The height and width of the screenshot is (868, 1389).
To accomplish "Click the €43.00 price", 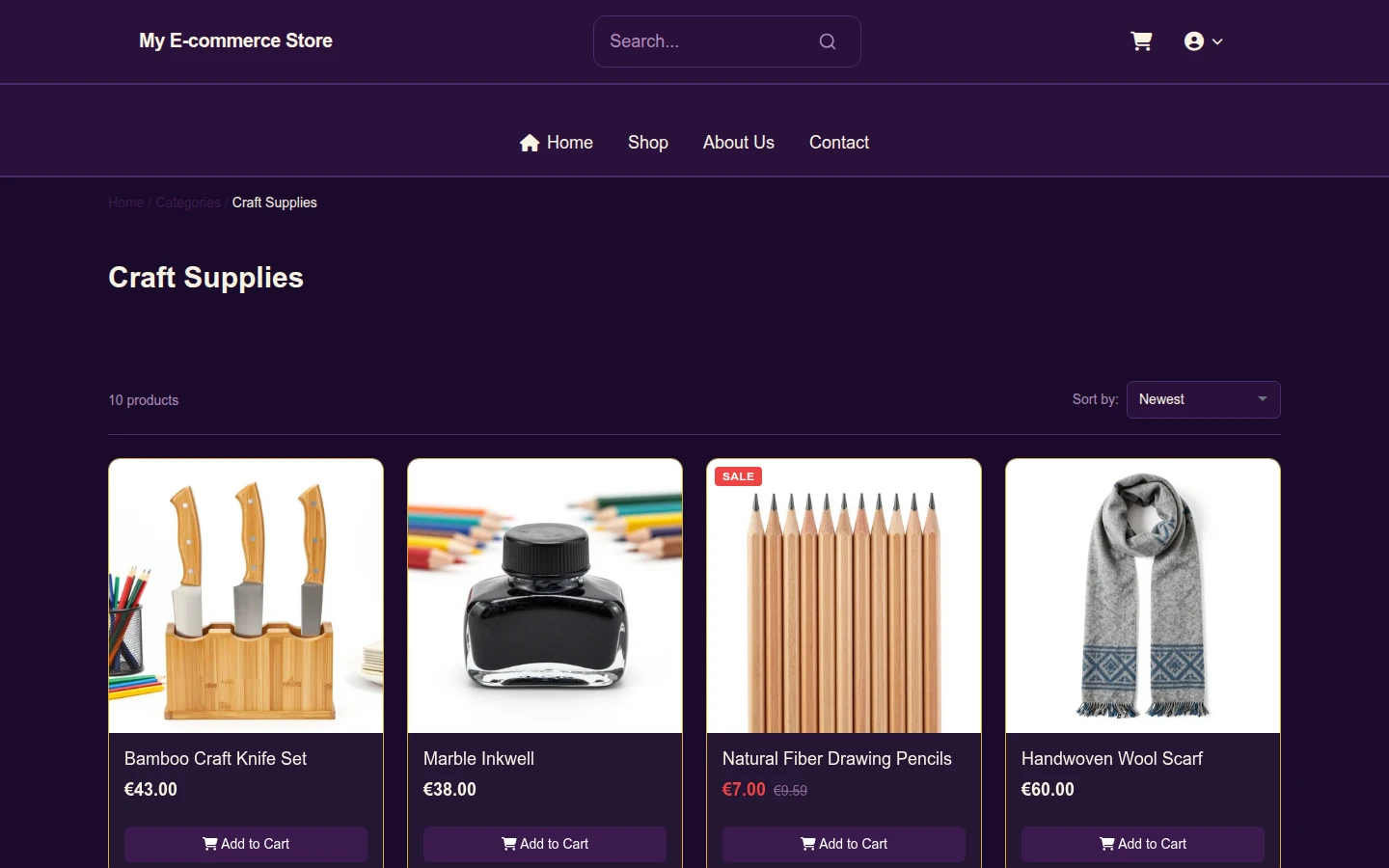I will click(x=150, y=789).
